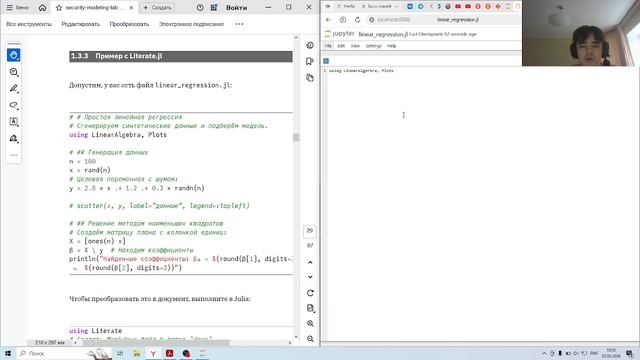Go to the Acrobat home icon
This screenshot has width=640, height=360.
(x=42, y=8)
